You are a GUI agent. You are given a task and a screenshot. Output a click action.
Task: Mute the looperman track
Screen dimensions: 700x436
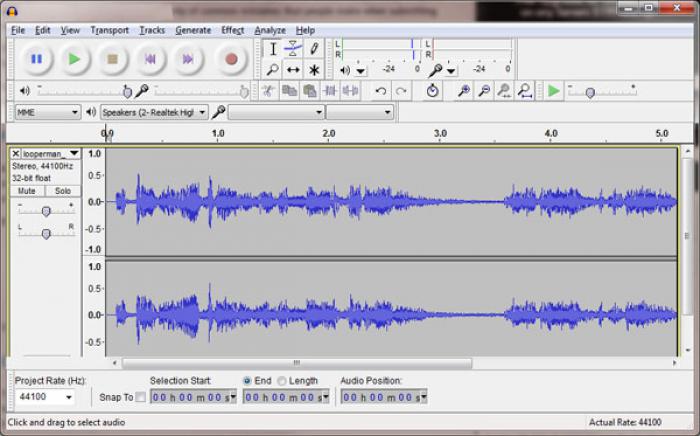27,190
